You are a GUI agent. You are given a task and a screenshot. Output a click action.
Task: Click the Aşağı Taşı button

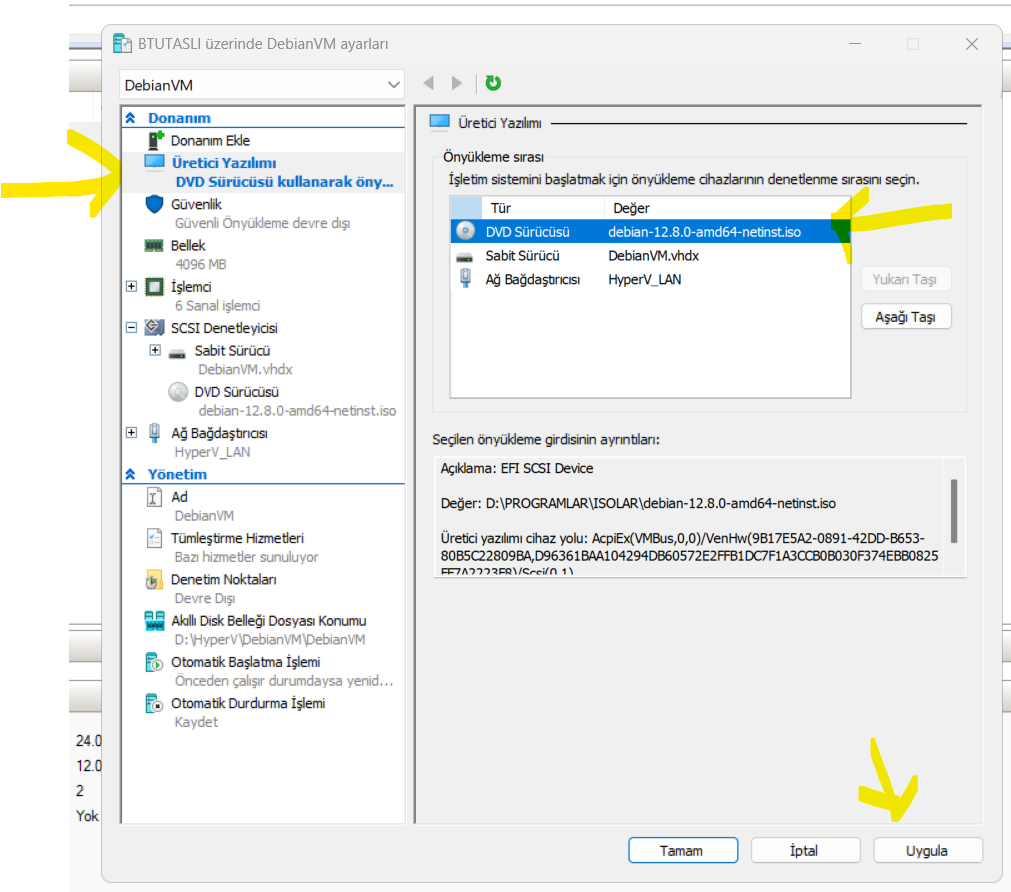click(x=905, y=317)
